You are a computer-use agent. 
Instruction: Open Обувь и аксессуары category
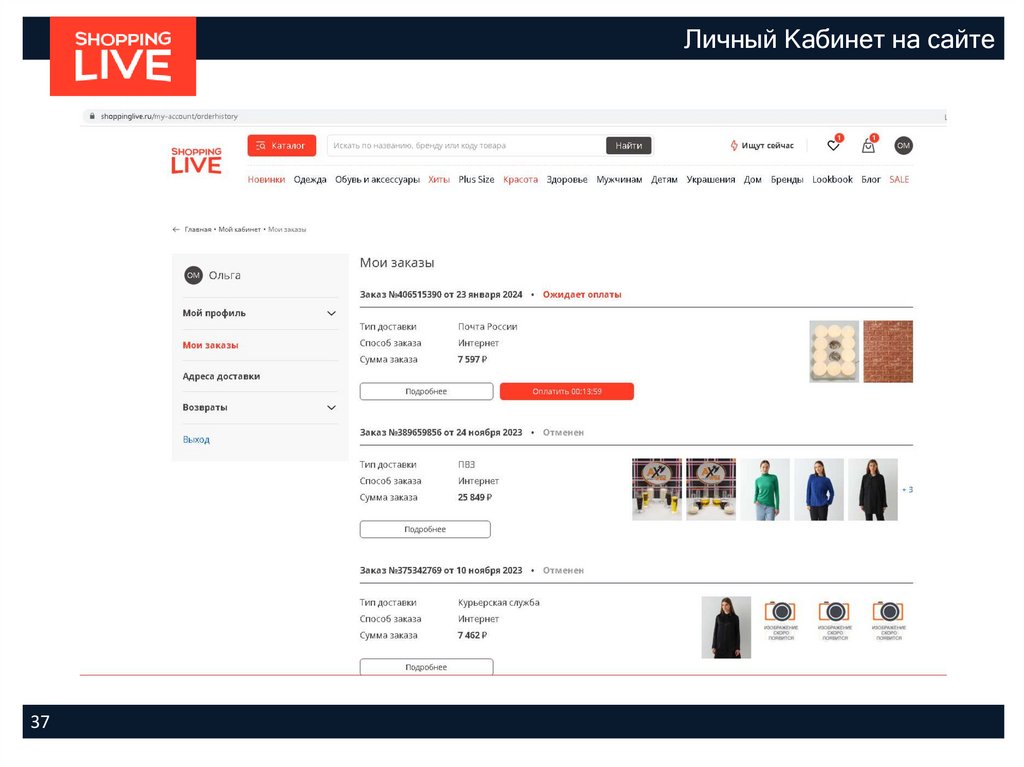point(377,180)
